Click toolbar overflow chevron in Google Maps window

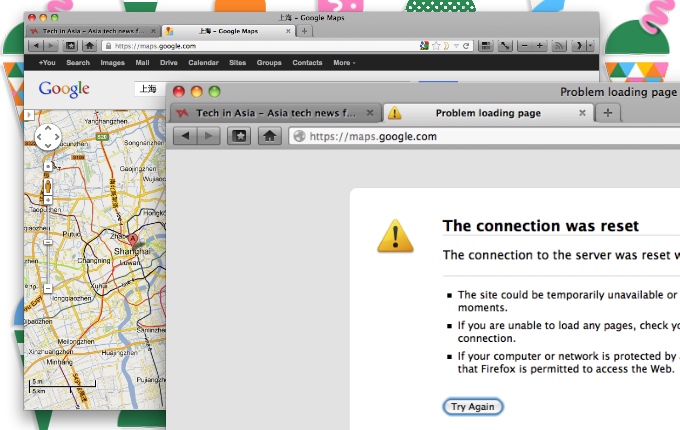click(579, 46)
